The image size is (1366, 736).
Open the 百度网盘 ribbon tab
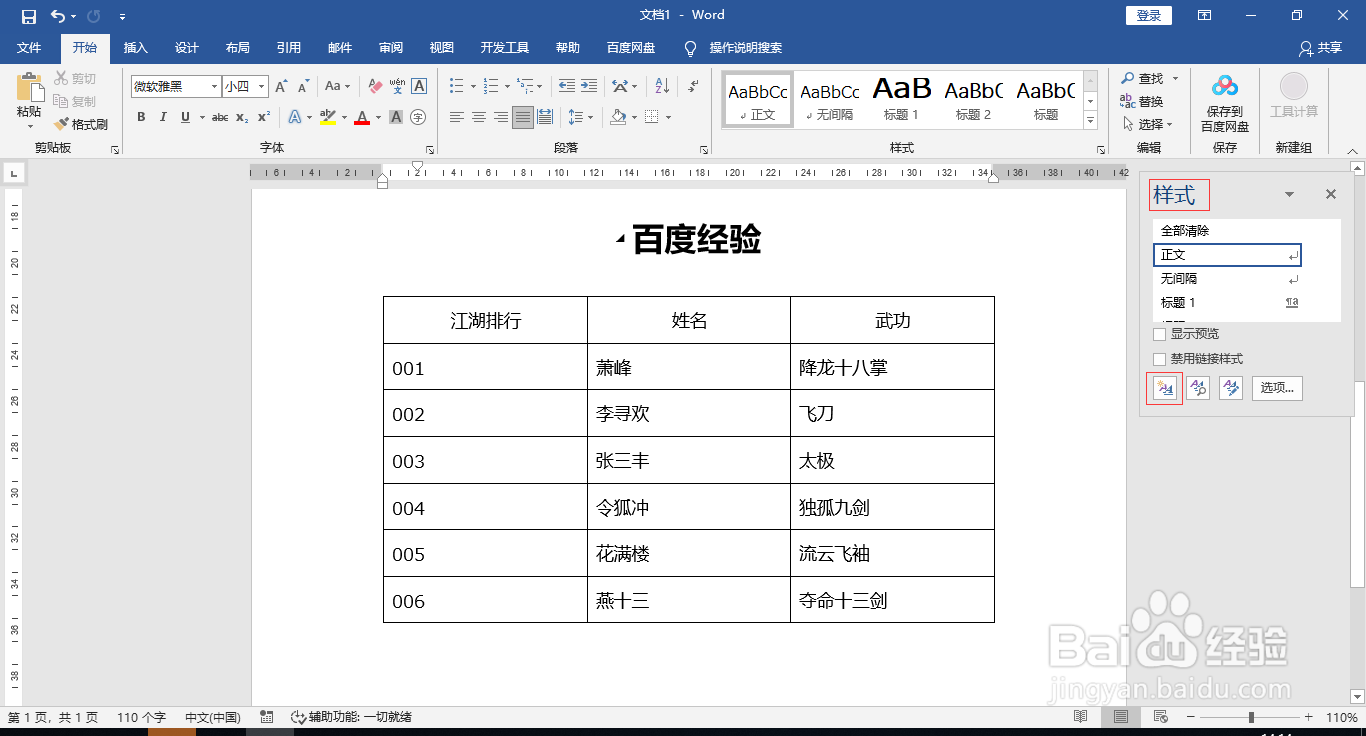630,47
